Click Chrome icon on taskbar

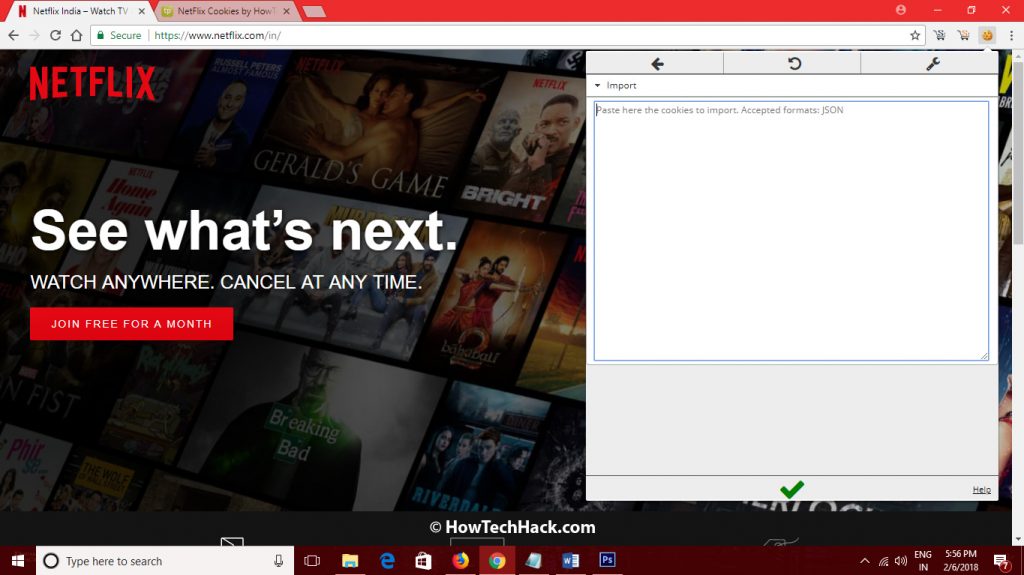click(x=497, y=561)
